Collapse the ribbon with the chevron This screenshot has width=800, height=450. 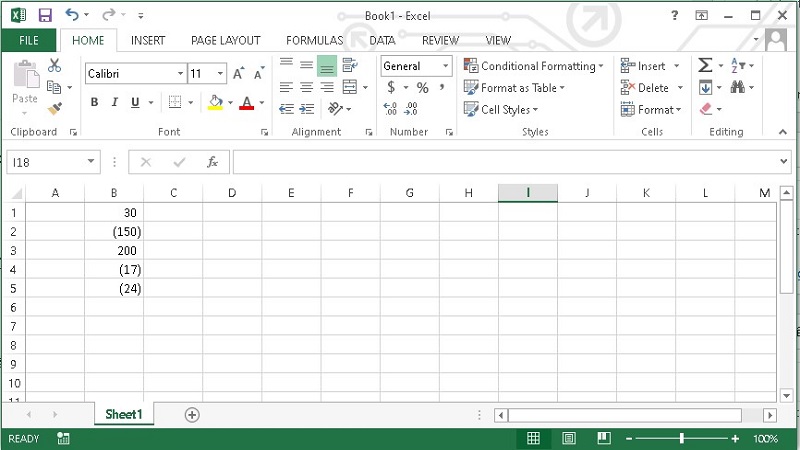pyautogui.click(x=783, y=132)
